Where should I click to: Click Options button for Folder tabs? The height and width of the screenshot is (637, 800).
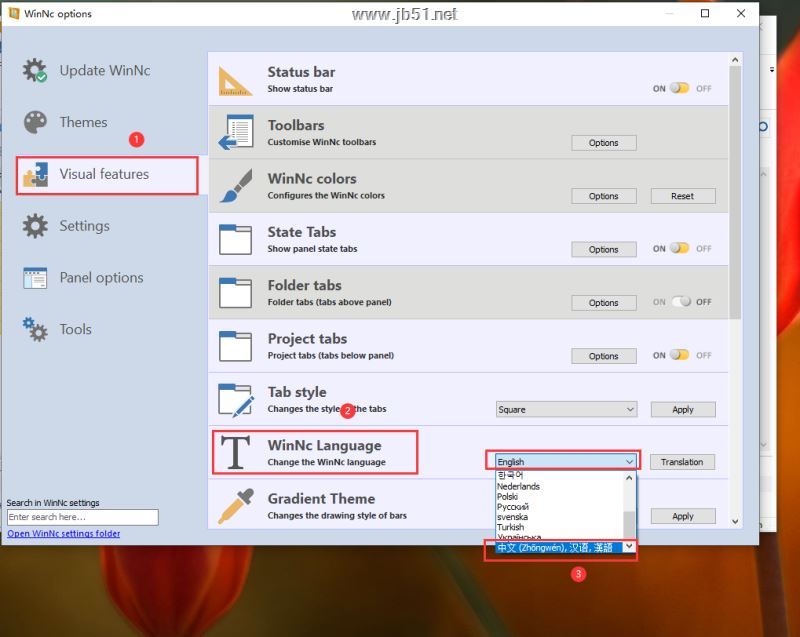(604, 302)
